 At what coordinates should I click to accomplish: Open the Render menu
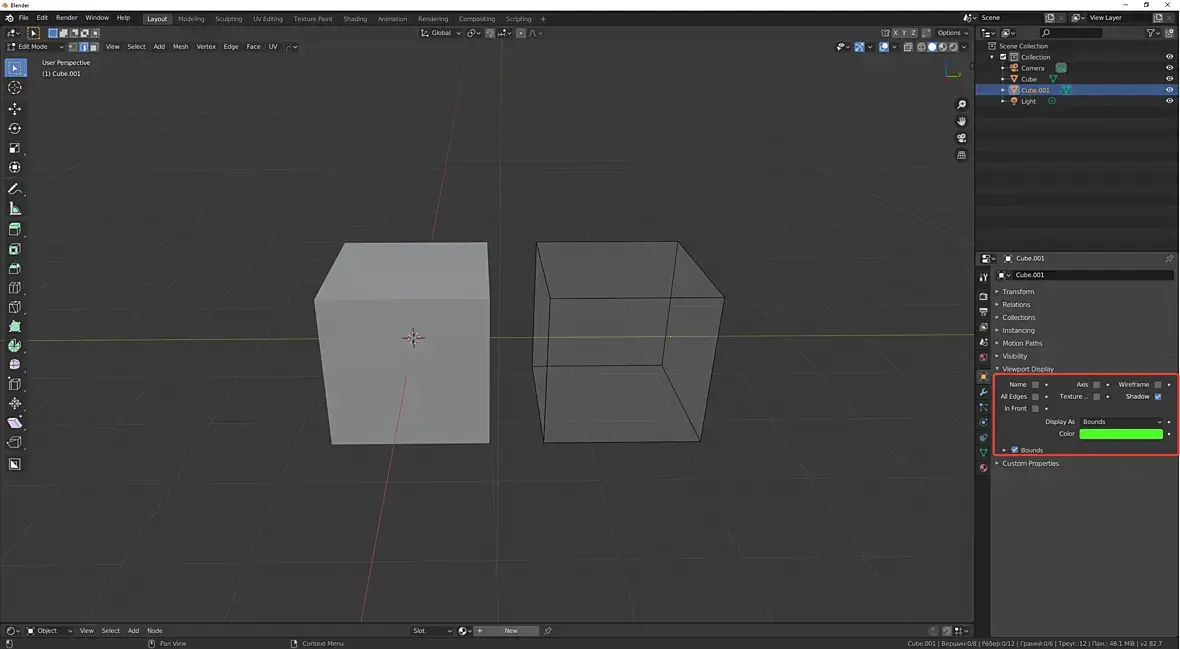click(67, 18)
